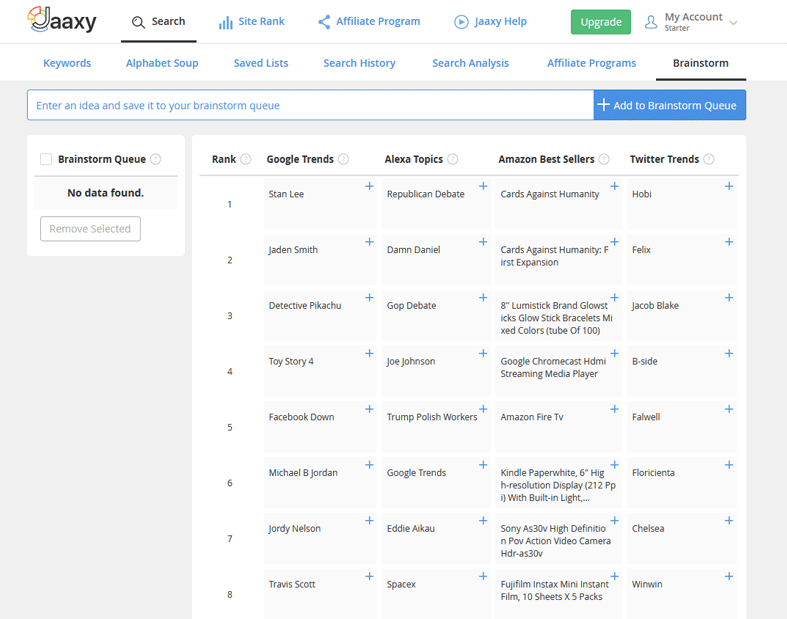Add Republican Debate using its plus icon
Screen dimensions: 787x619
tap(483, 186)
